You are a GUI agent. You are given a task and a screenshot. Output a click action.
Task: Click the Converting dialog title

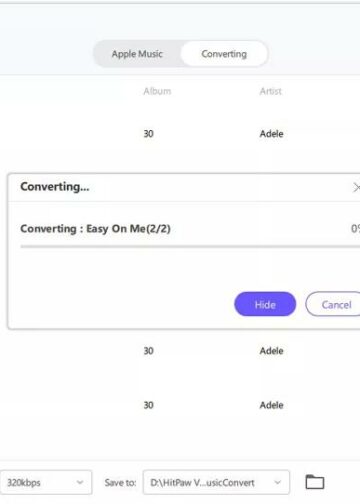pyautogui.click(x=55, y=187)
